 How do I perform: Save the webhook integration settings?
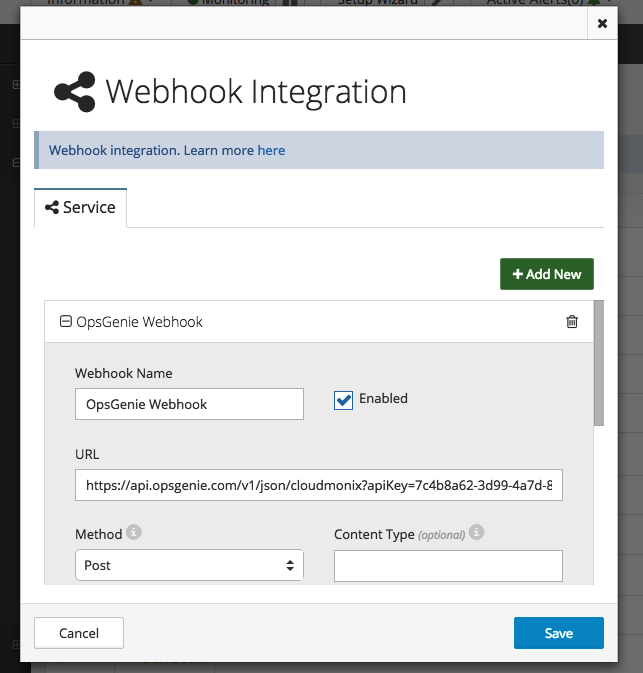pos(558,633)
